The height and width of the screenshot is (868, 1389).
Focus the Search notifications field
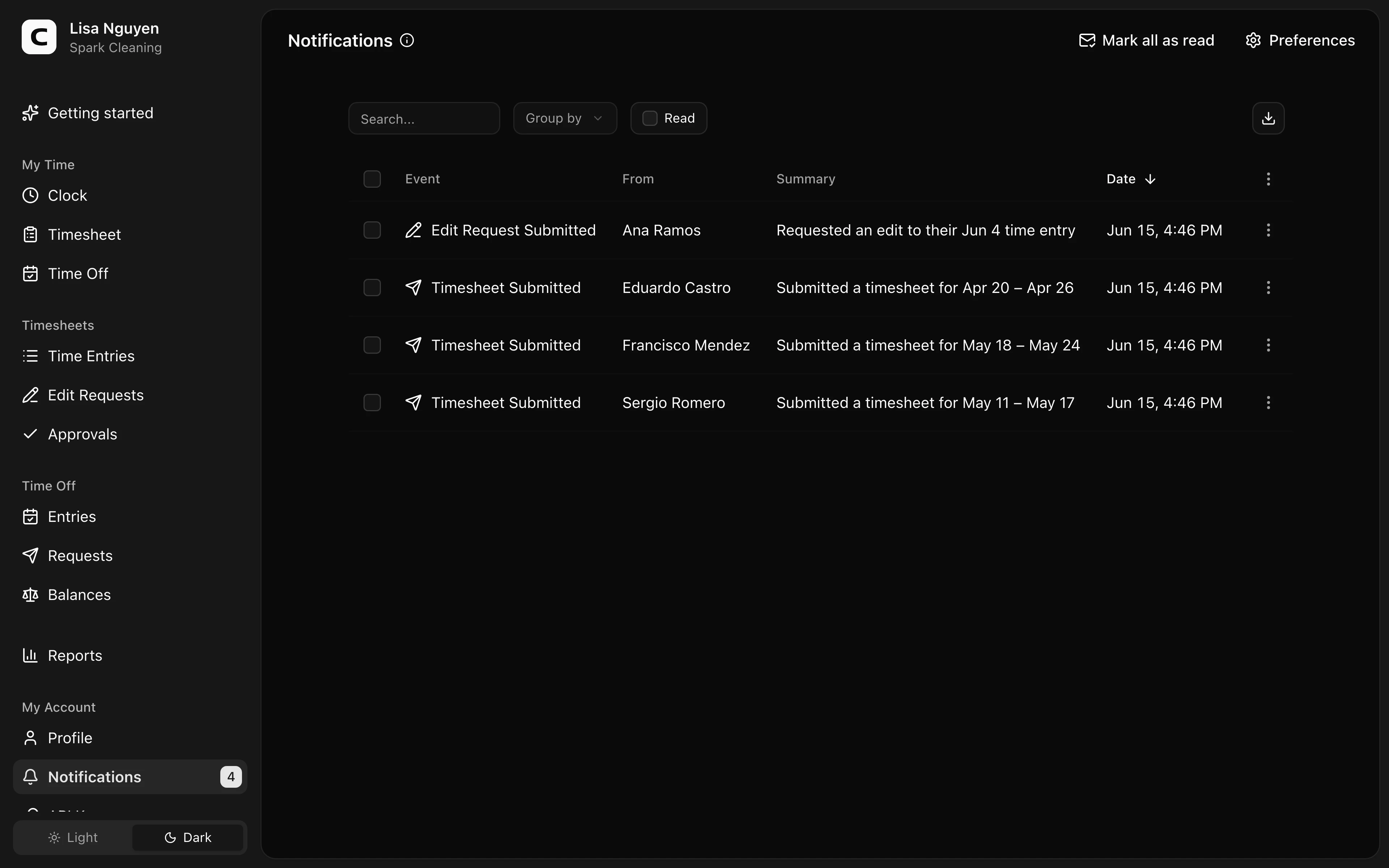(424, 118)
